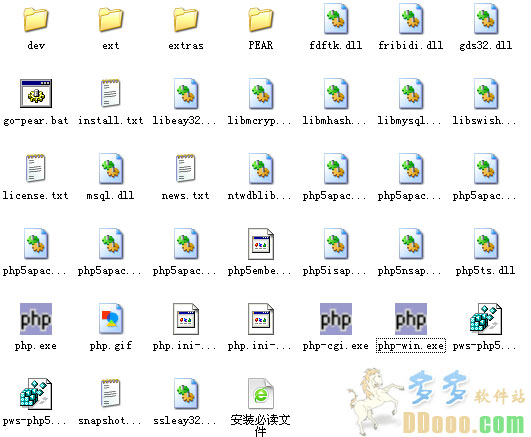
Task: Select the "ssleay32..." file name label
Action: point(185,421)
